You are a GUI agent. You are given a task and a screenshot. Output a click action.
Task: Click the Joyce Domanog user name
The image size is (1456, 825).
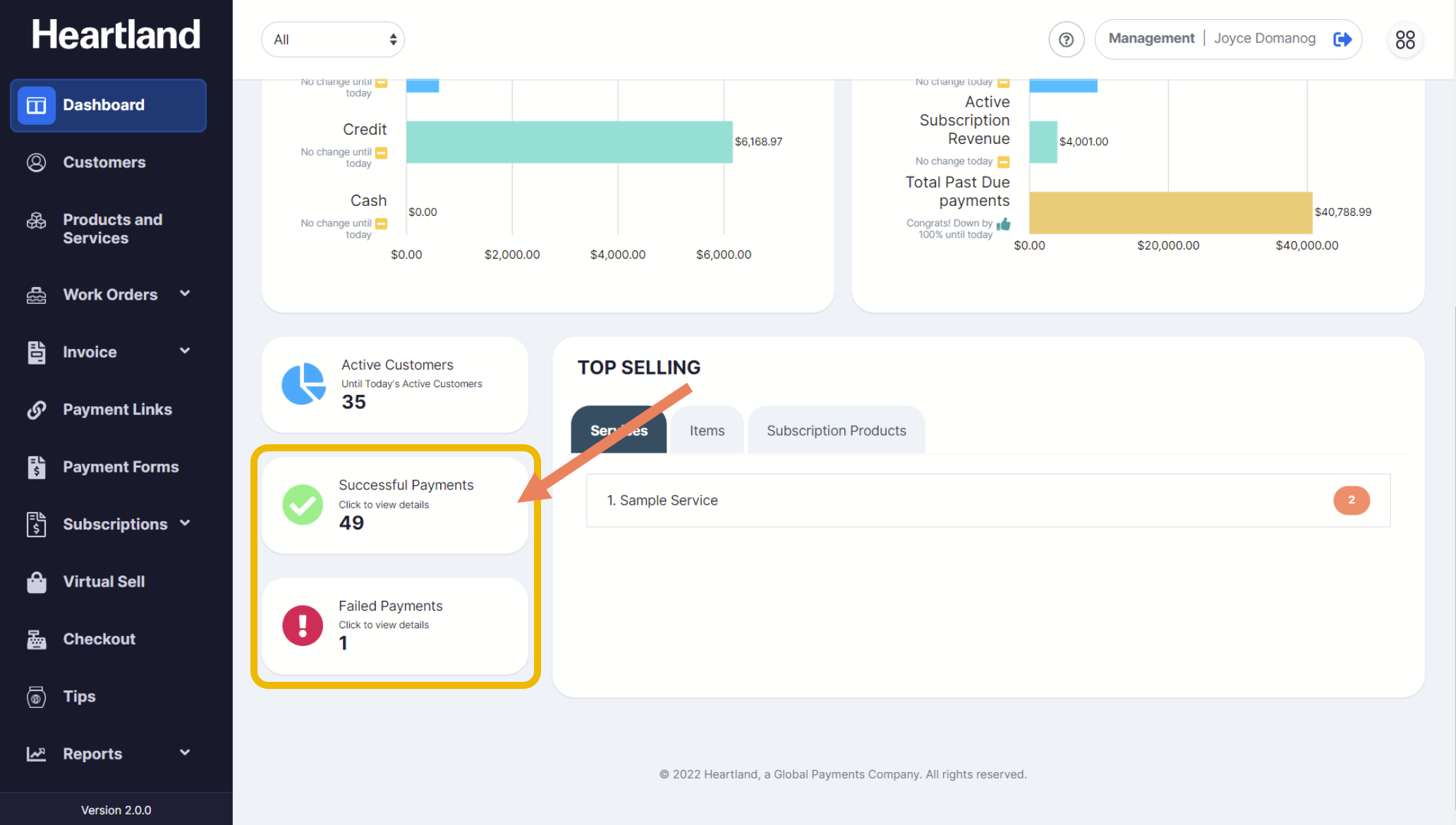coord(1264,39)
